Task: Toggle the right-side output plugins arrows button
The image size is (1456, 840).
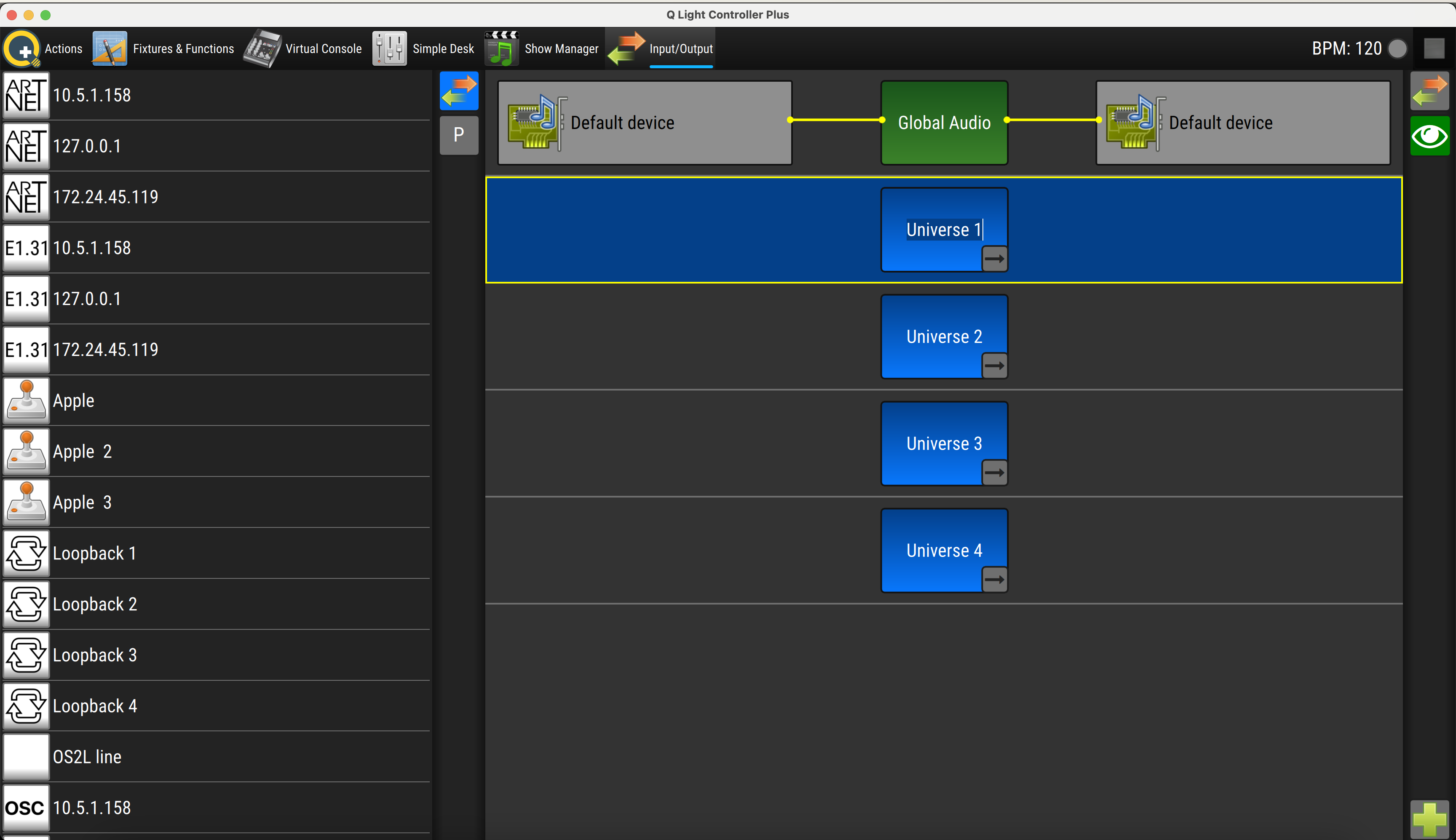Action: click(1430, 91)
